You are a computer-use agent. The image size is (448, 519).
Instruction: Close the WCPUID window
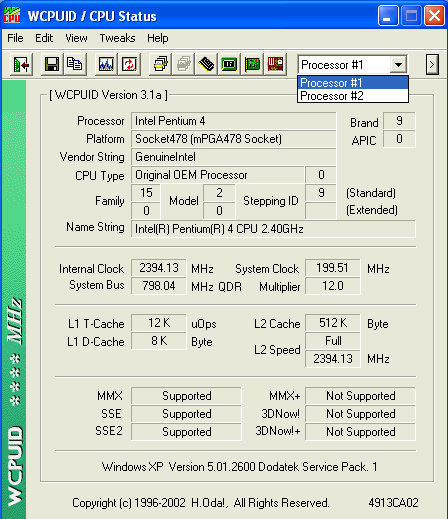click(434, 16)
